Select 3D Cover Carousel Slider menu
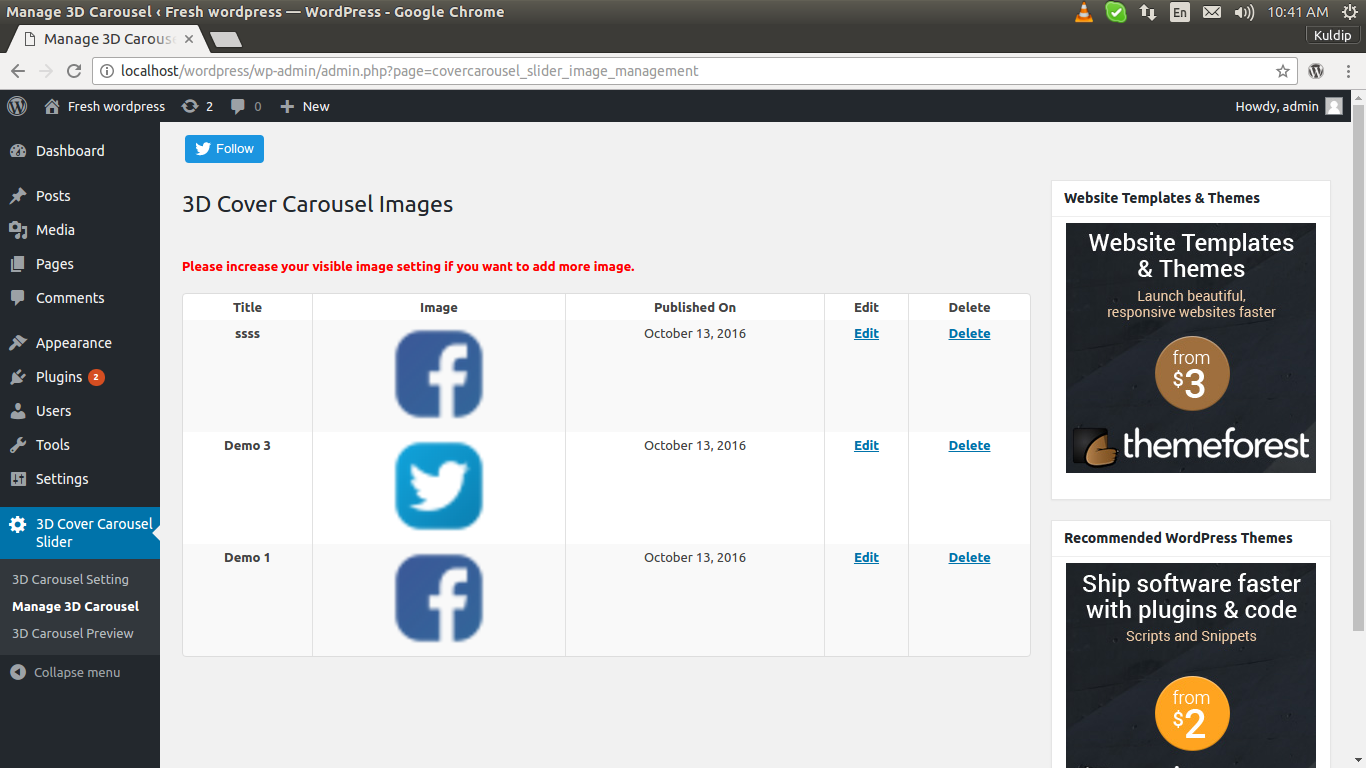 (x=80, y=533)
